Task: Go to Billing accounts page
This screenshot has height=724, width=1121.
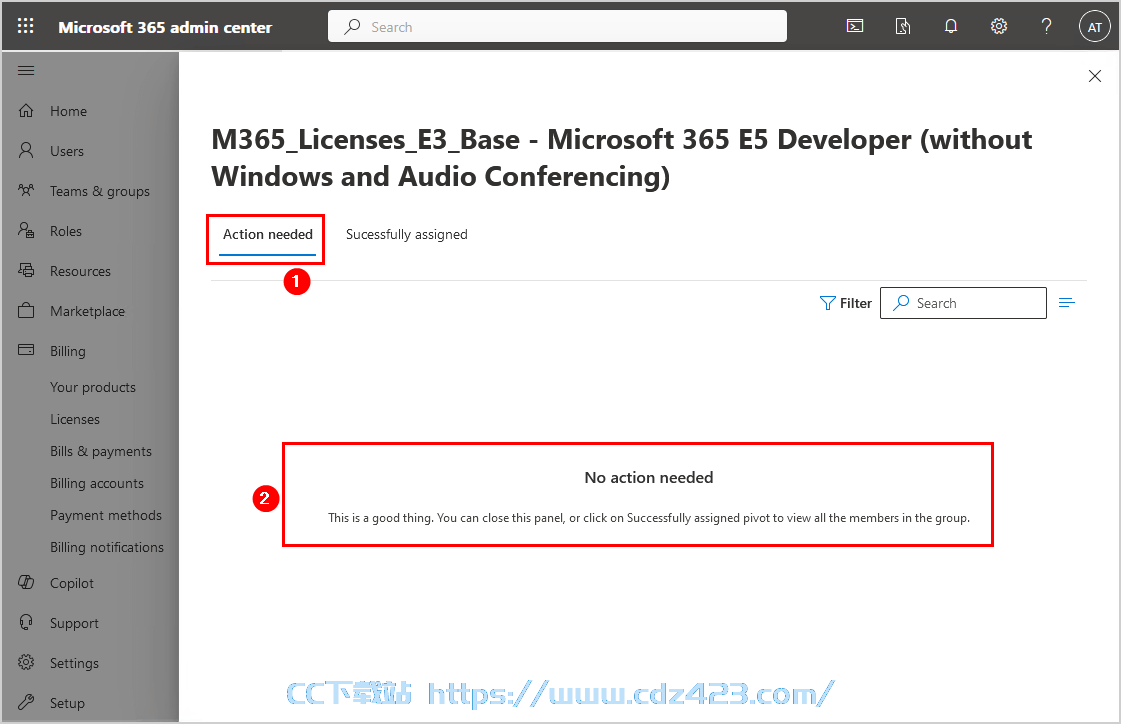Action: 97,483
